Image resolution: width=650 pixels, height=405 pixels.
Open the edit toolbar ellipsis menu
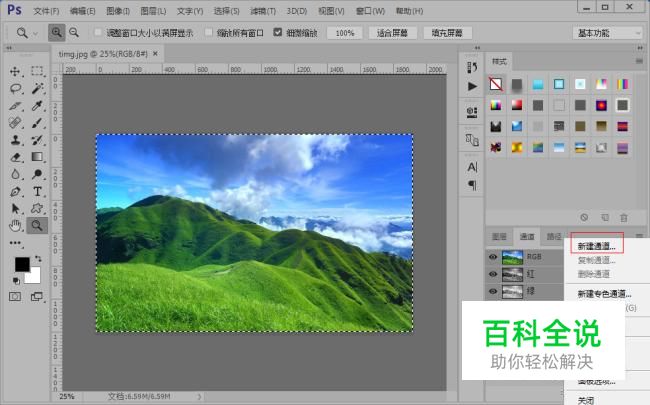point(15,243)
